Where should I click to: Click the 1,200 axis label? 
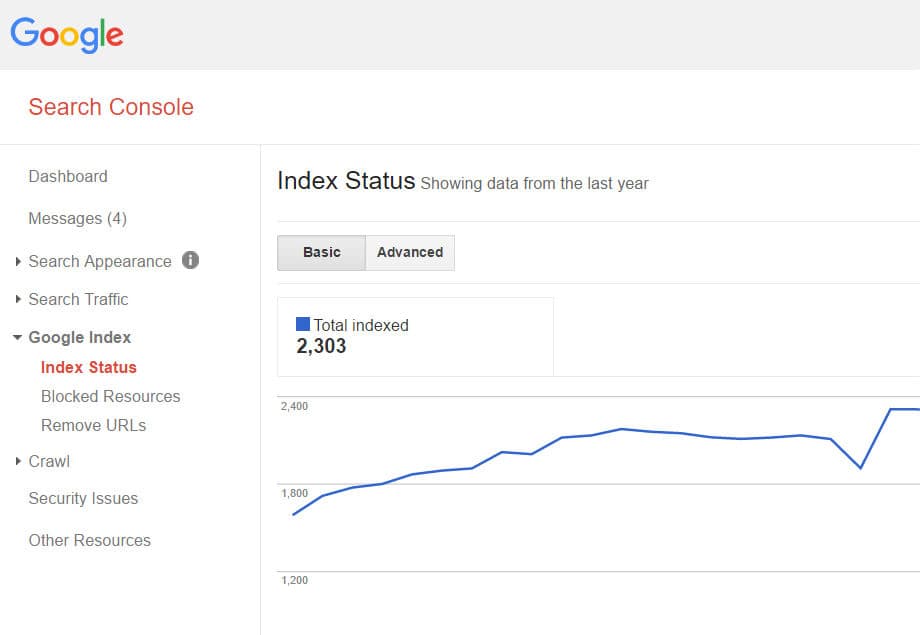pyautogui.click(x=295, y=580)
